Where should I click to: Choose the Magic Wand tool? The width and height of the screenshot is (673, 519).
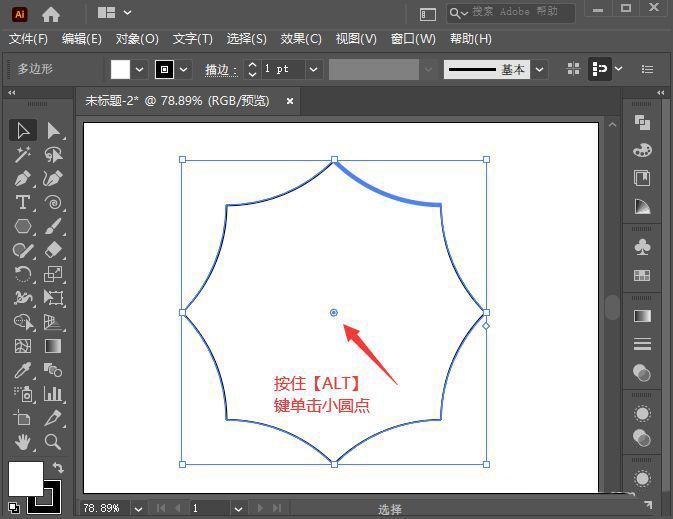23,155
